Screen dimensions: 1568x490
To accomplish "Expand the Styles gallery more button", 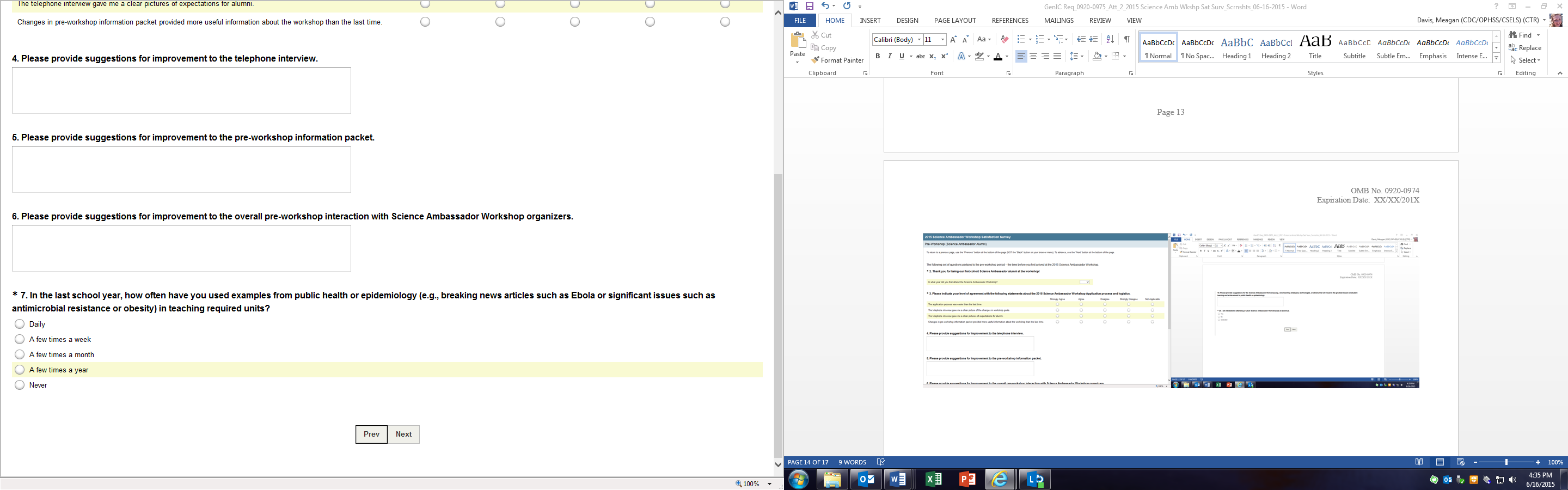I will coord(1496,58).
